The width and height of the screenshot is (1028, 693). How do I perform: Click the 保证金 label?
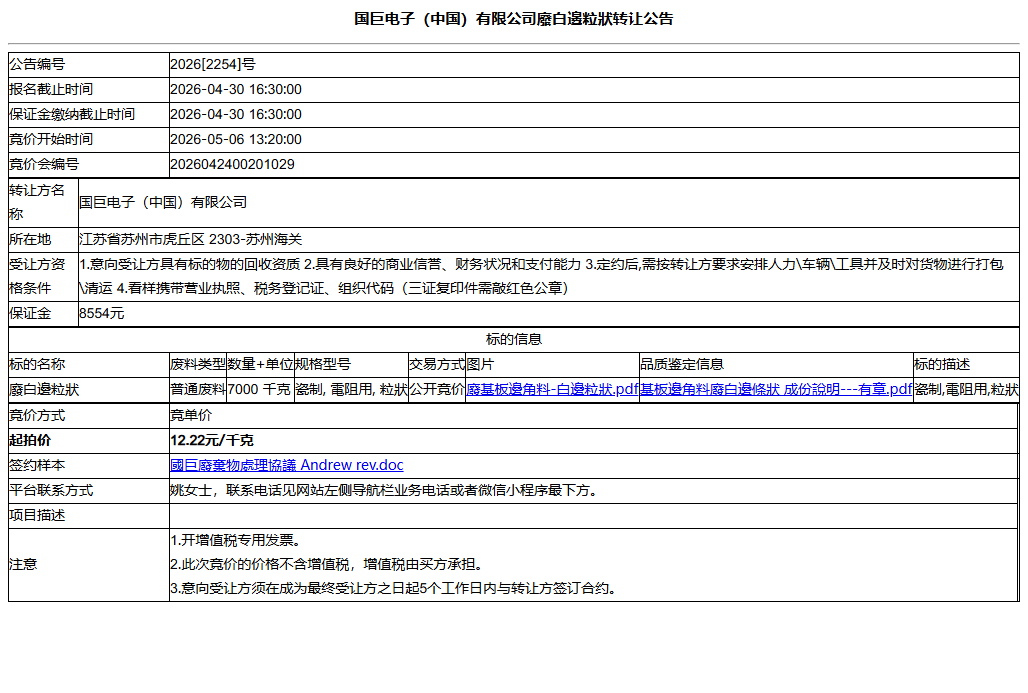(x=30, y=313)
